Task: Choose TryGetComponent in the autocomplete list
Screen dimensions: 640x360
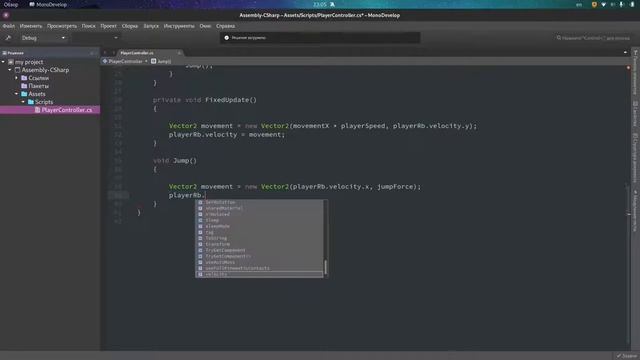Action: pos(259,250)
